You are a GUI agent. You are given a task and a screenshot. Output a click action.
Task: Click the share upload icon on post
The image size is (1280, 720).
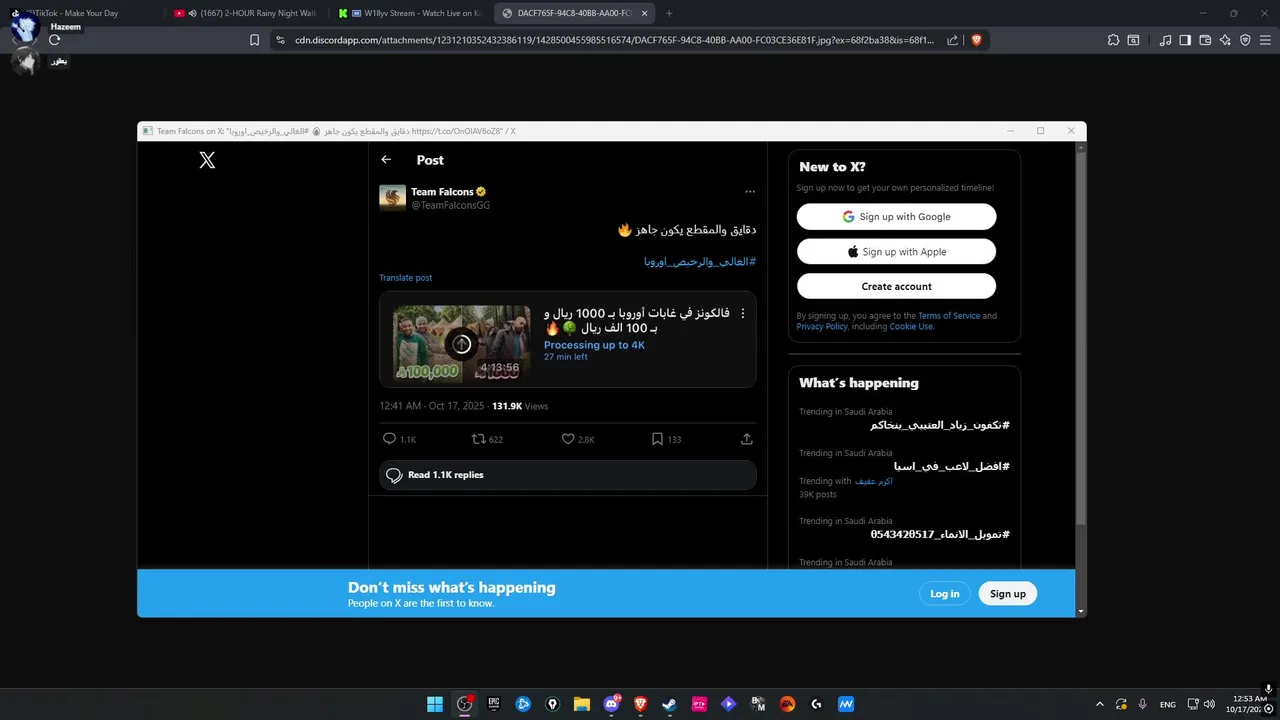click(x=746, y=439)
